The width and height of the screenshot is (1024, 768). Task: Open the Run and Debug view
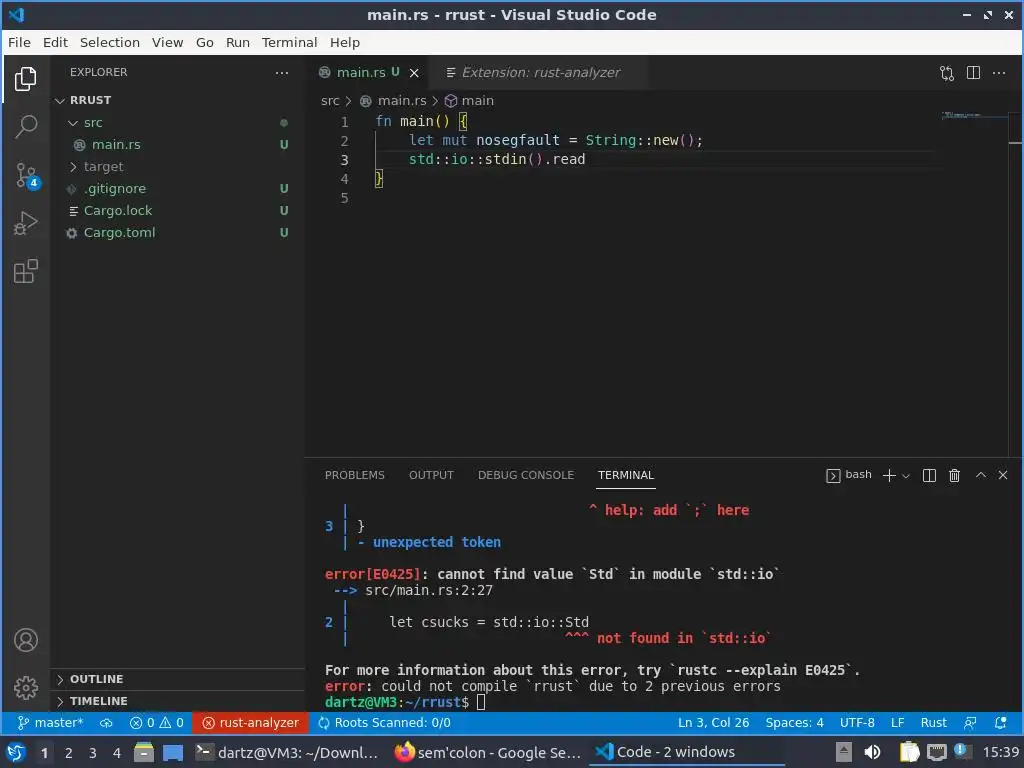25,223
